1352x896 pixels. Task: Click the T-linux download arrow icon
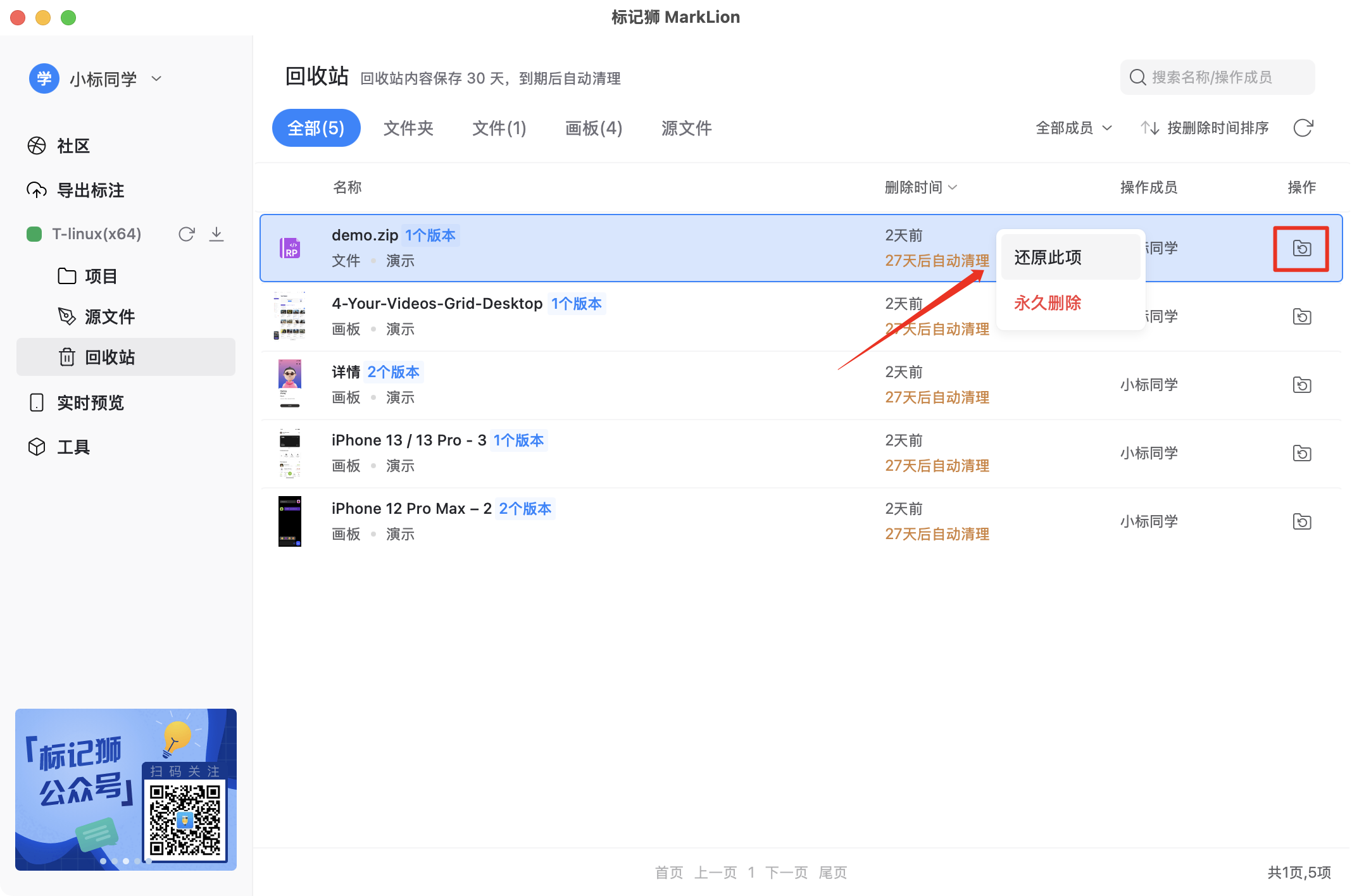point(216,234)
